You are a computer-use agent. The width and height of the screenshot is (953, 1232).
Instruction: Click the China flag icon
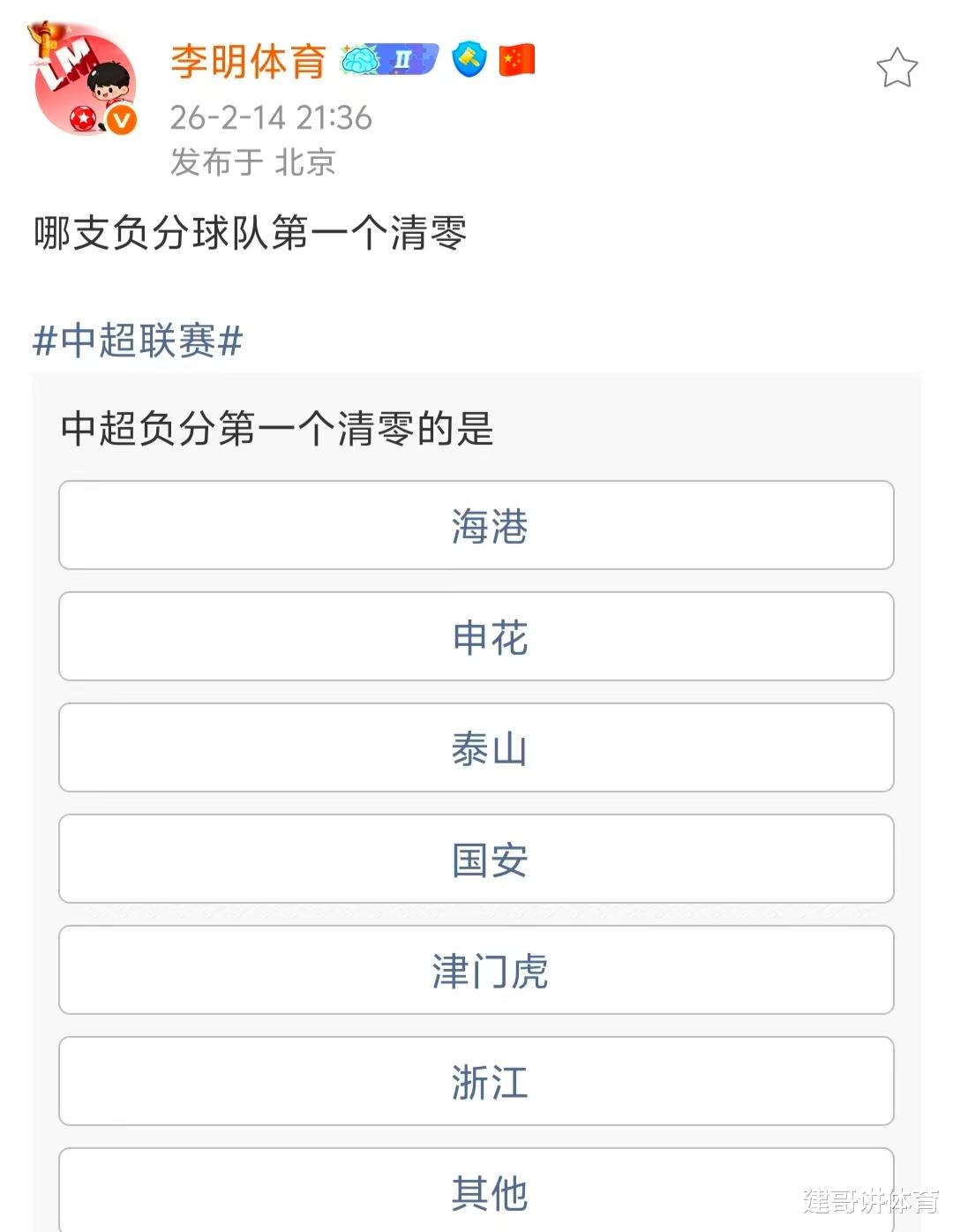517,60
